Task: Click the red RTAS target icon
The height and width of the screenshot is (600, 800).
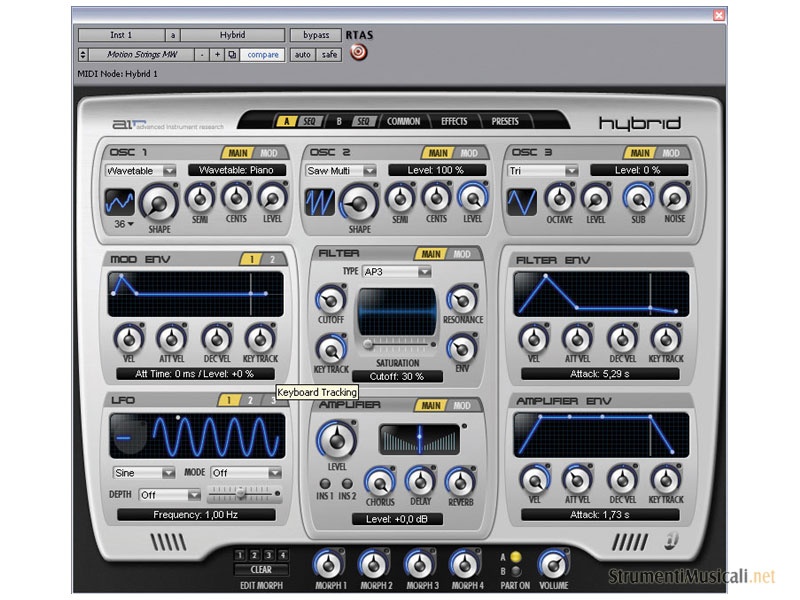Action: 358,53
